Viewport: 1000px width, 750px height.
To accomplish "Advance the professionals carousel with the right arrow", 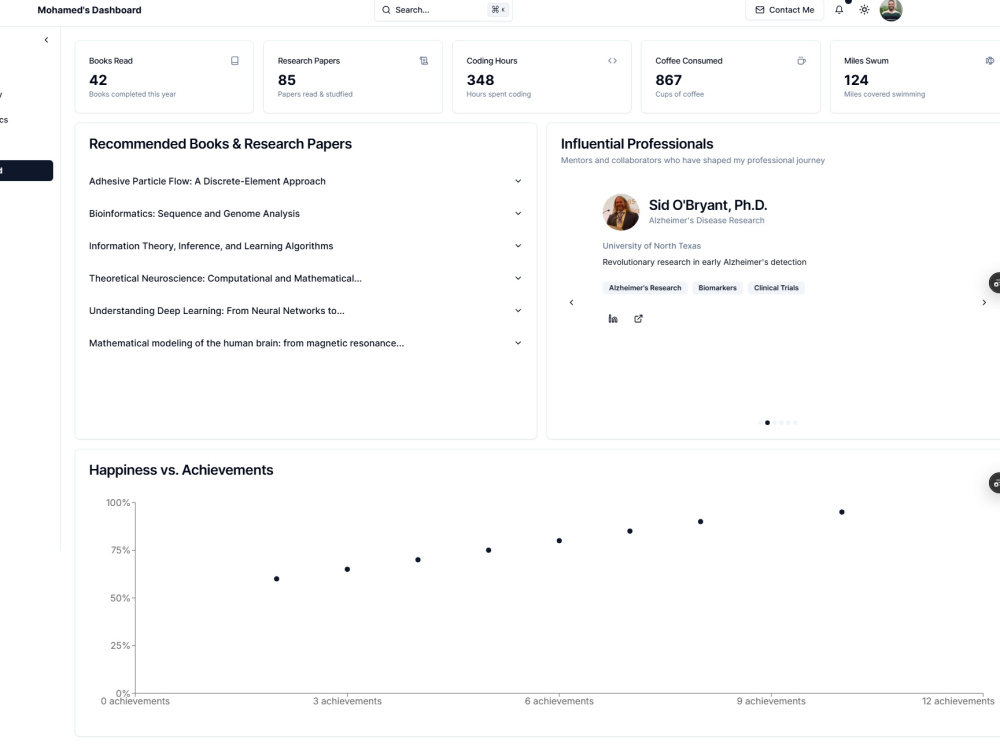I will (x=984, y=302).
